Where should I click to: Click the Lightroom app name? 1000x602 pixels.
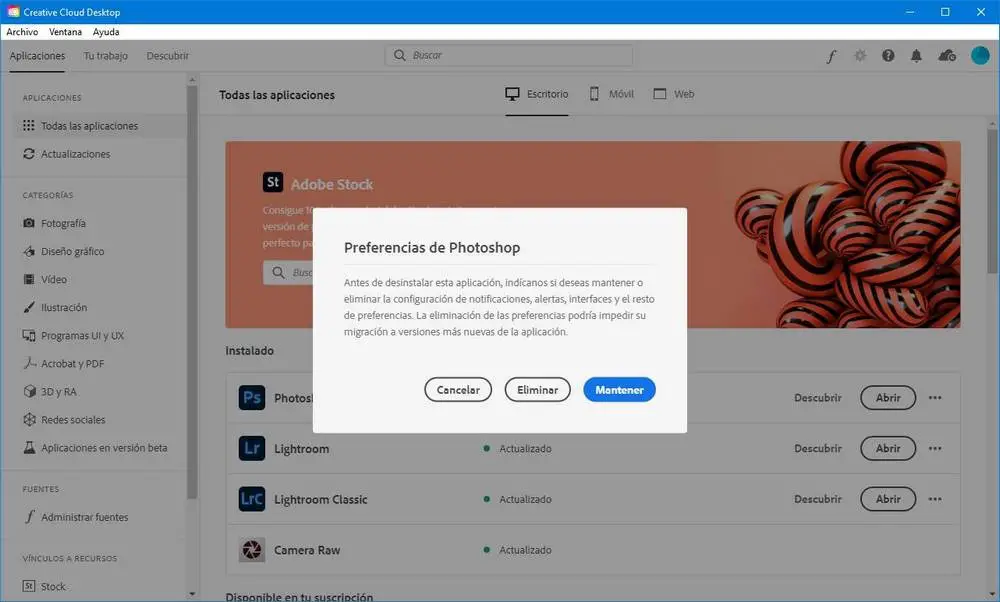click(x=302, y=448)
